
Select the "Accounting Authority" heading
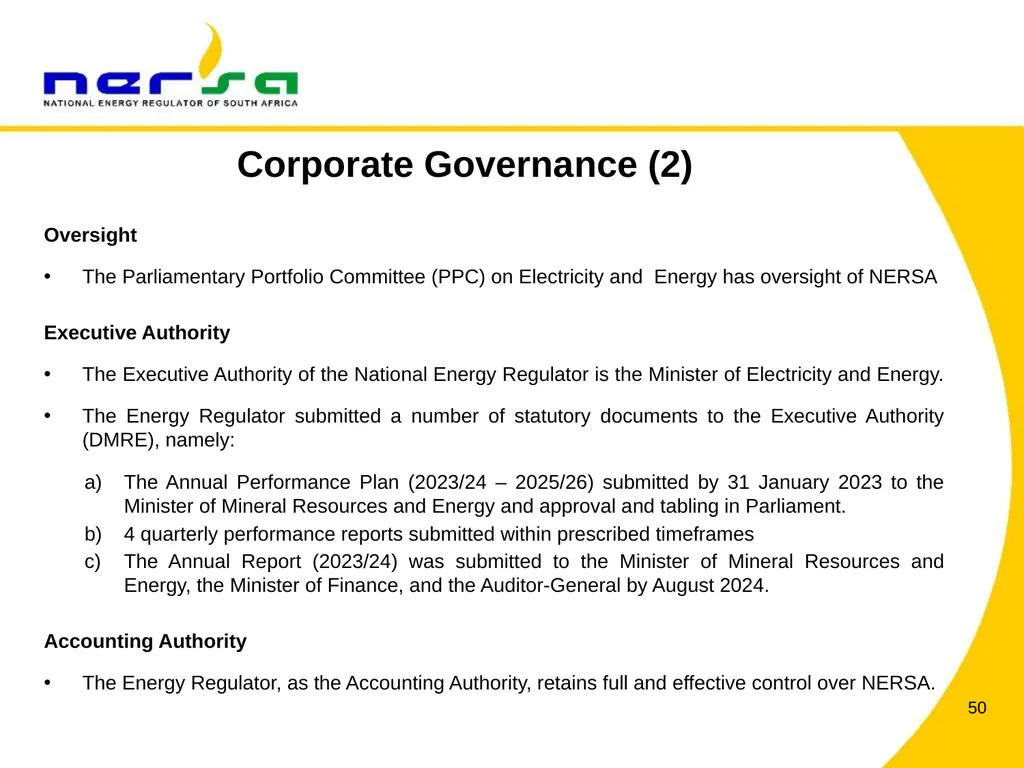[x=145, y=641]
